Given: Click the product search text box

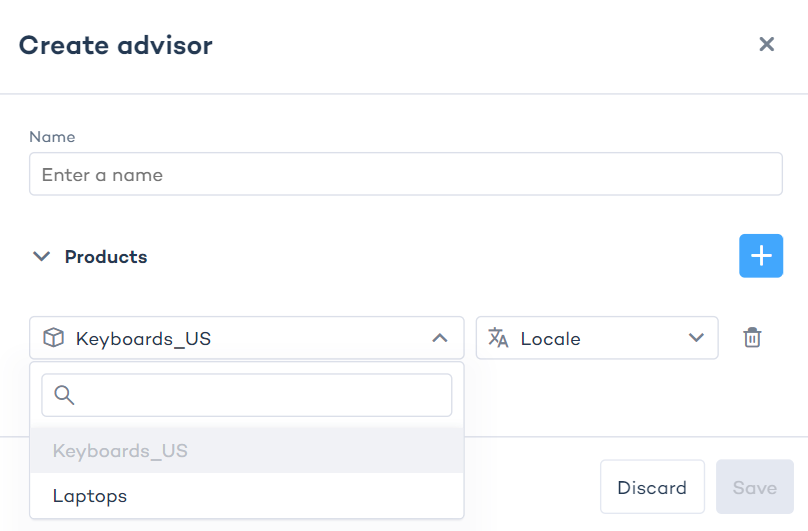Looking at the screenshot, I should coord(260,395).
